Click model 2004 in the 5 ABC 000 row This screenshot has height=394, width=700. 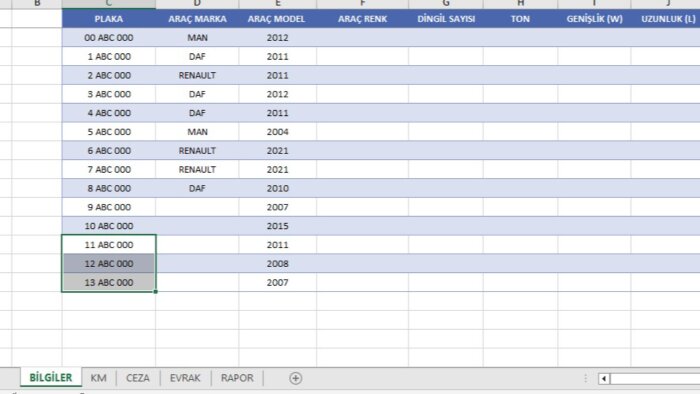pos(277,132)
